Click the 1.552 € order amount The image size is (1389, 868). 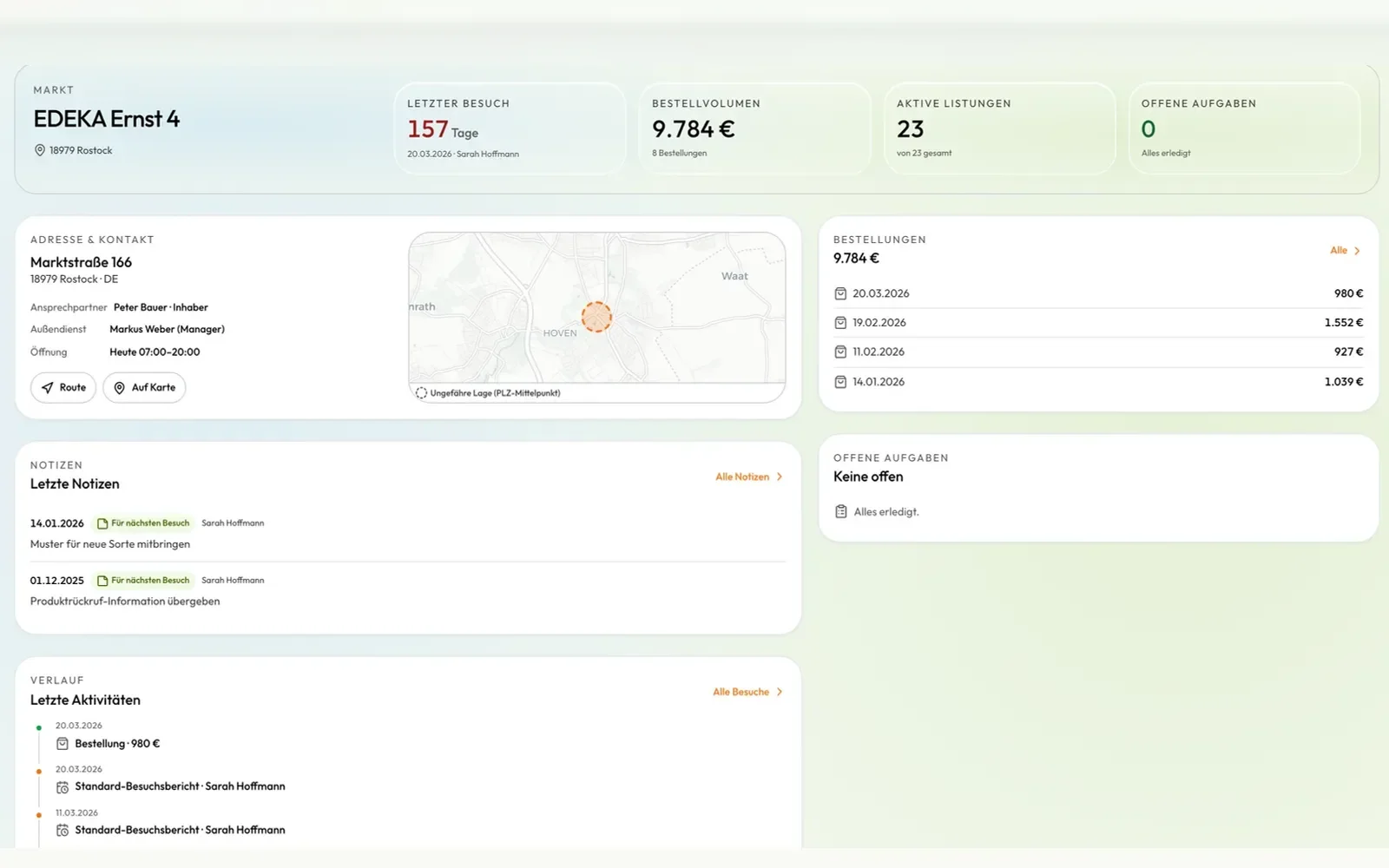point(1344,323)
